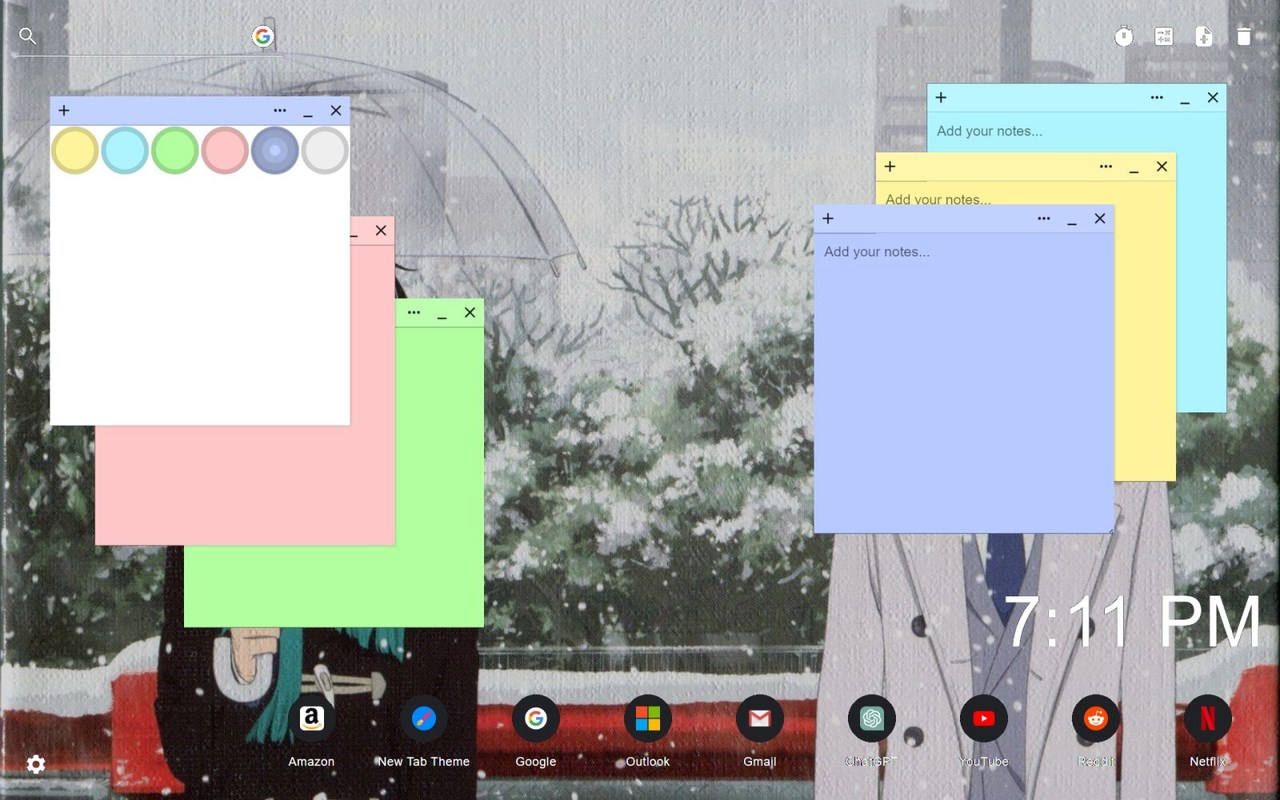Open the green note's three-dot menu

click(x=414, y=313)
